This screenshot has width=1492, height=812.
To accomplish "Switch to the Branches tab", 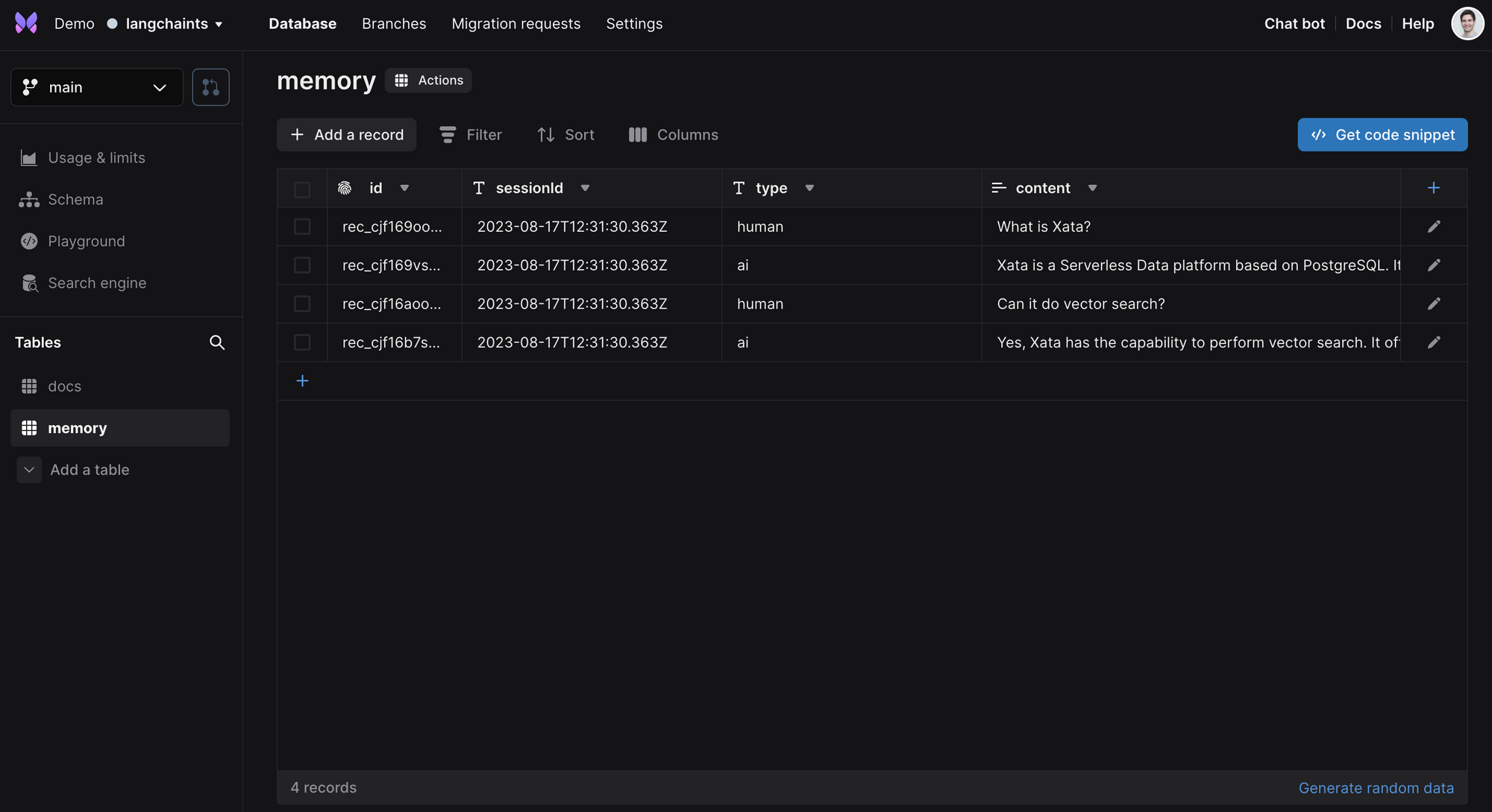I will tap(394, 24).
